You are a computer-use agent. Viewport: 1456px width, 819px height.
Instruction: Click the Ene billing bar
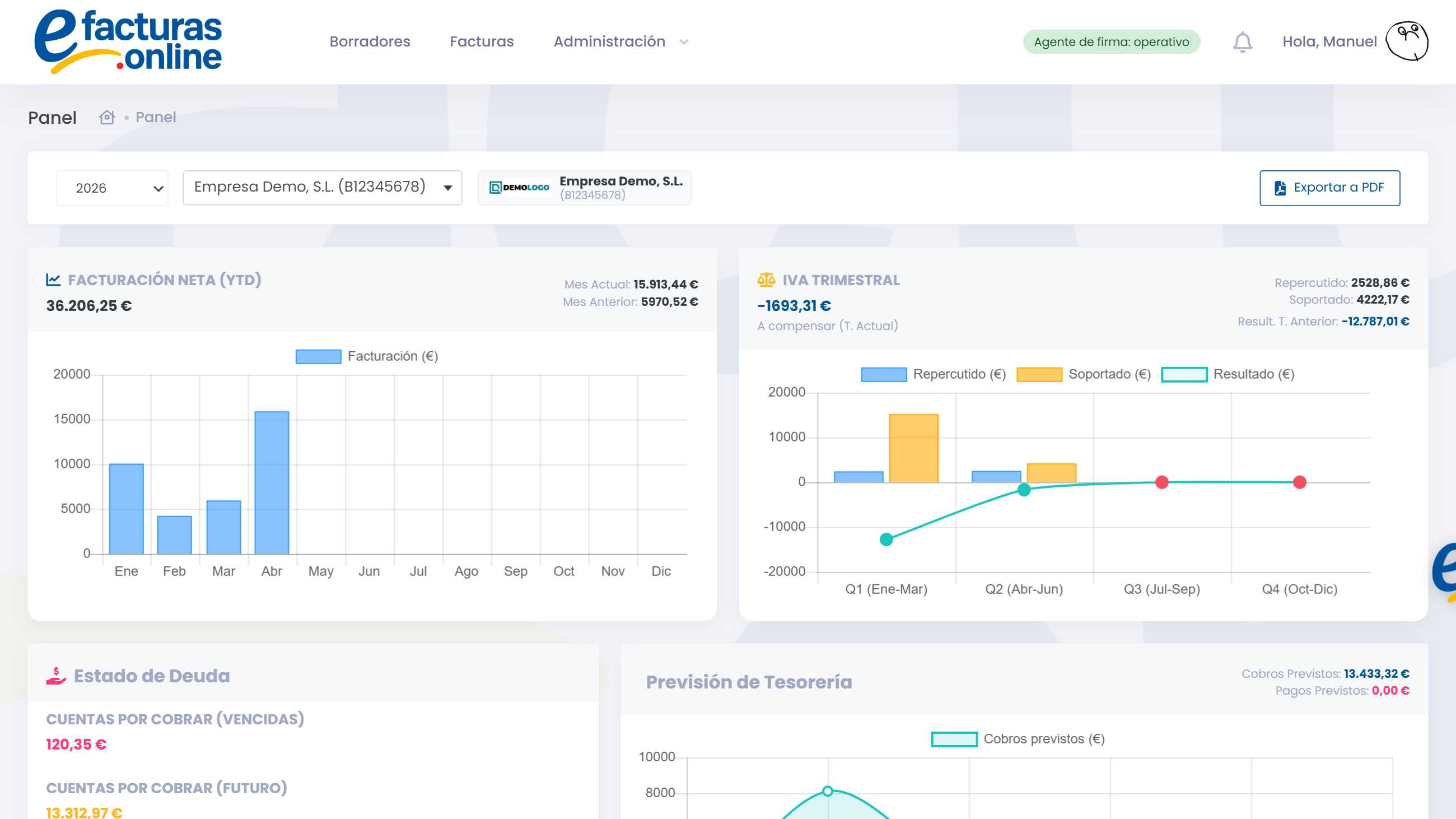126,509
